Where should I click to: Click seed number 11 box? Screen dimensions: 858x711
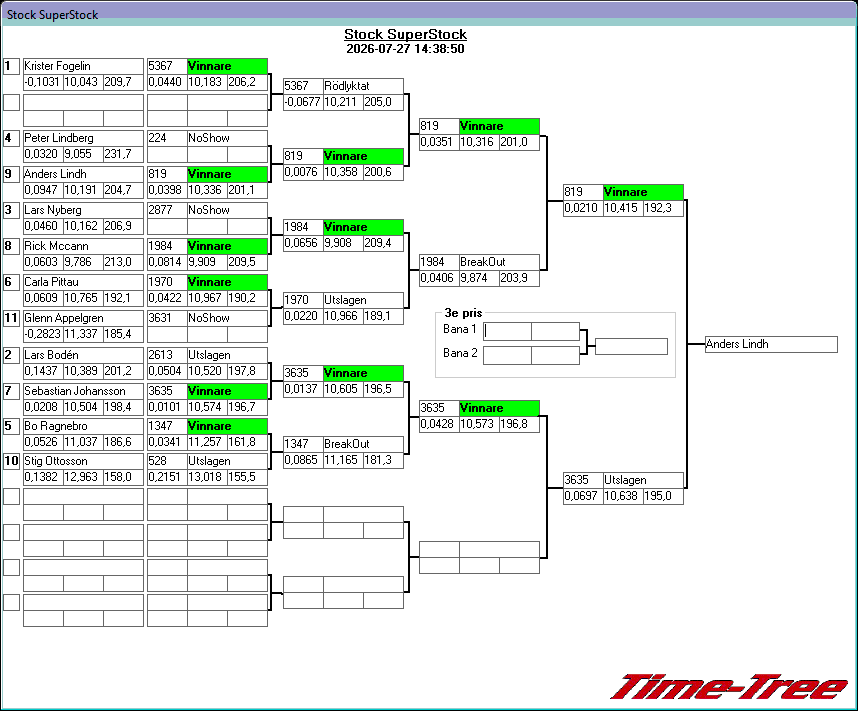(x=11, y=318)
